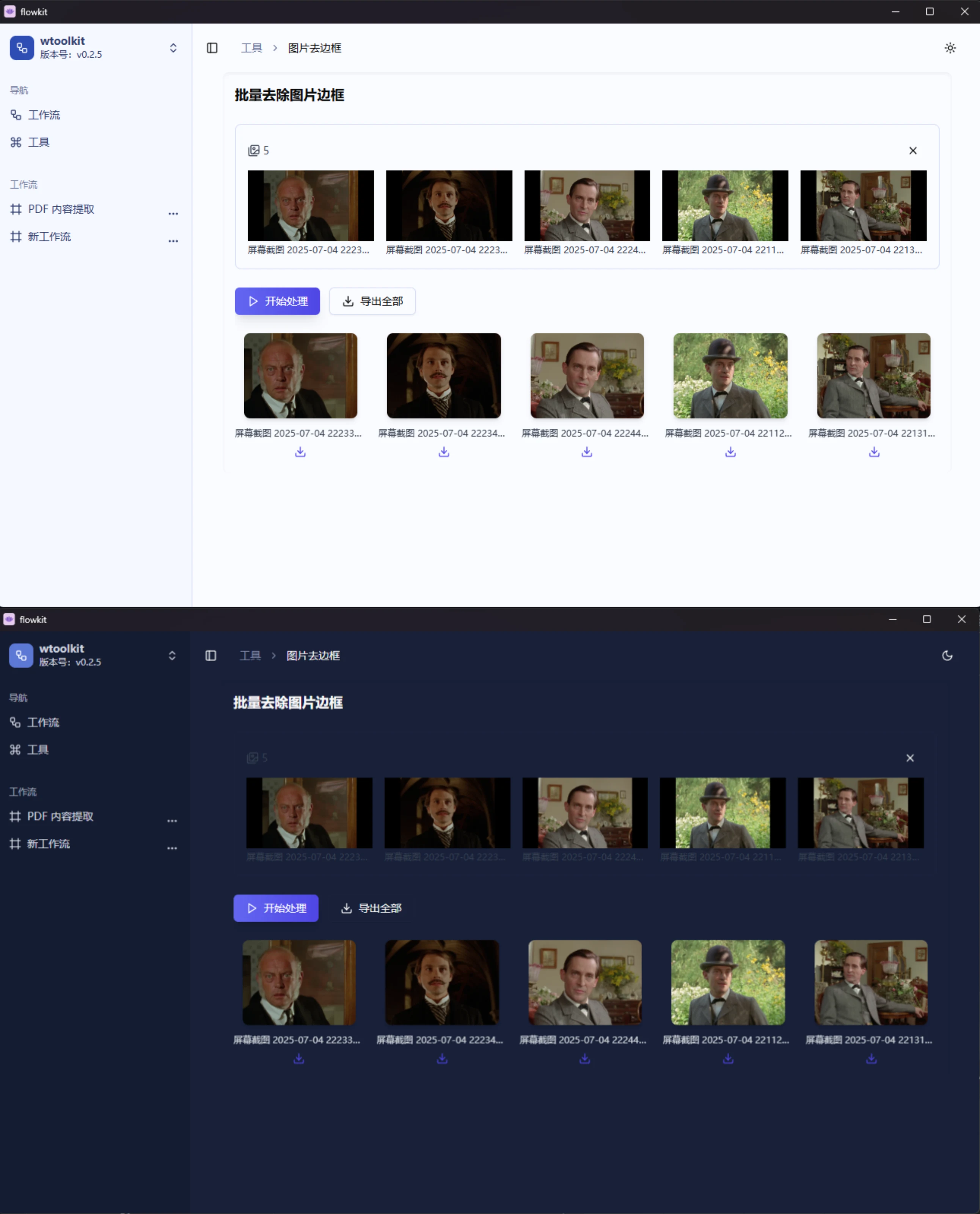The width and height of the screenshot is (980, 1214).
Task: Click 开始处理 button in dark window
Action: (x=276, y=908)
